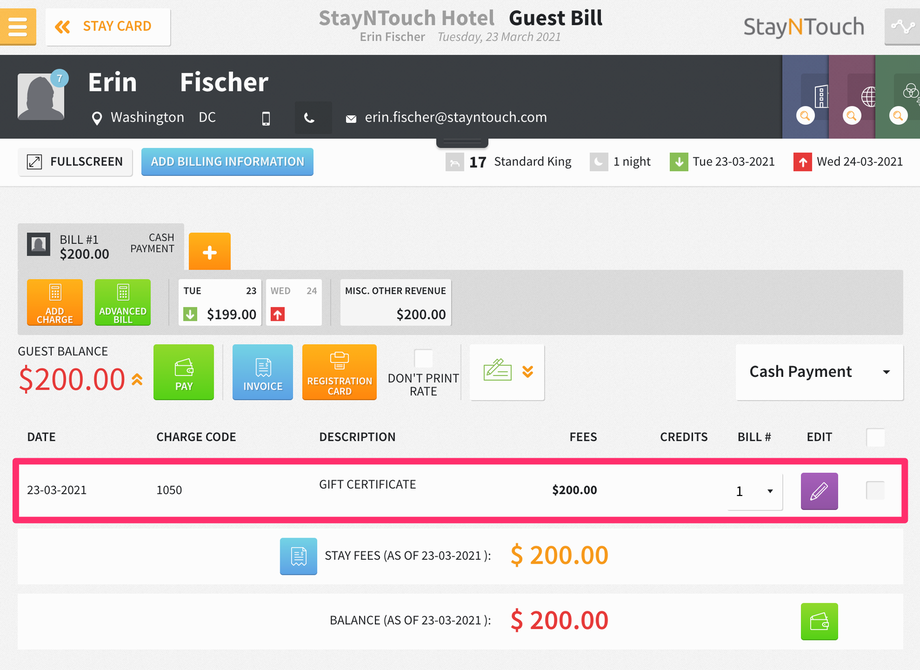Open the Cash Payment dropdown
Screen dimensions: 920x670
click(819, 372)
